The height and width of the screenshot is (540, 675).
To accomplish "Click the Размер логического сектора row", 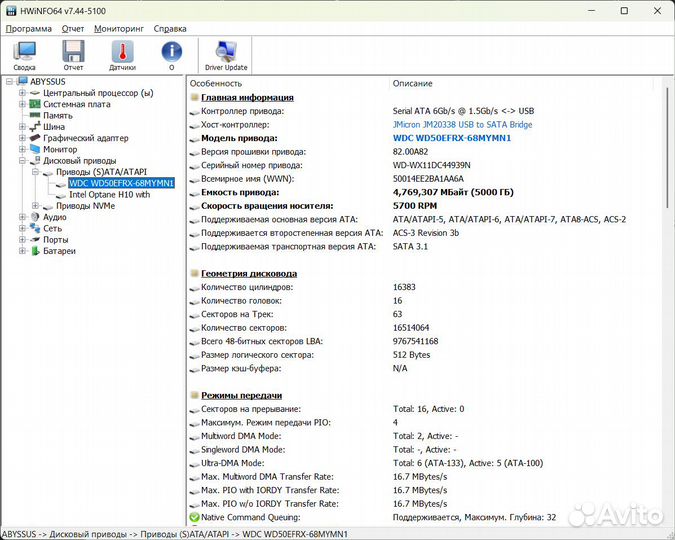I will (424, 355).
